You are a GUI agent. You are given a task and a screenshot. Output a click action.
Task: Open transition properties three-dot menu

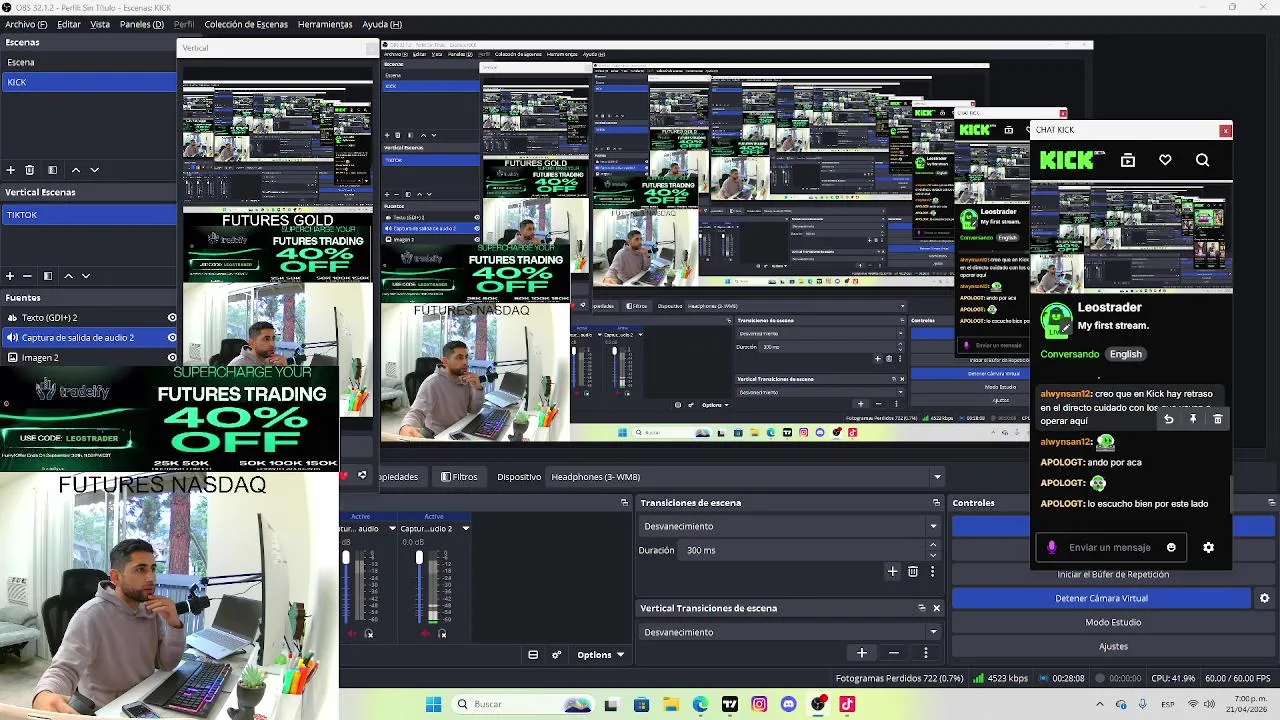(x=932, y=571)
